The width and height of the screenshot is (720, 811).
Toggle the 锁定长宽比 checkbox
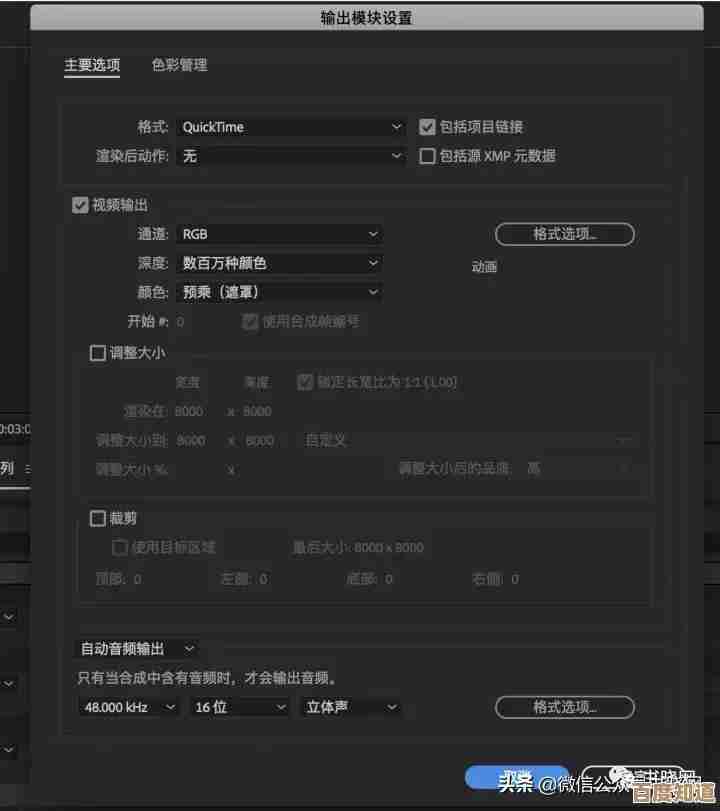click(x=306, y=382)
